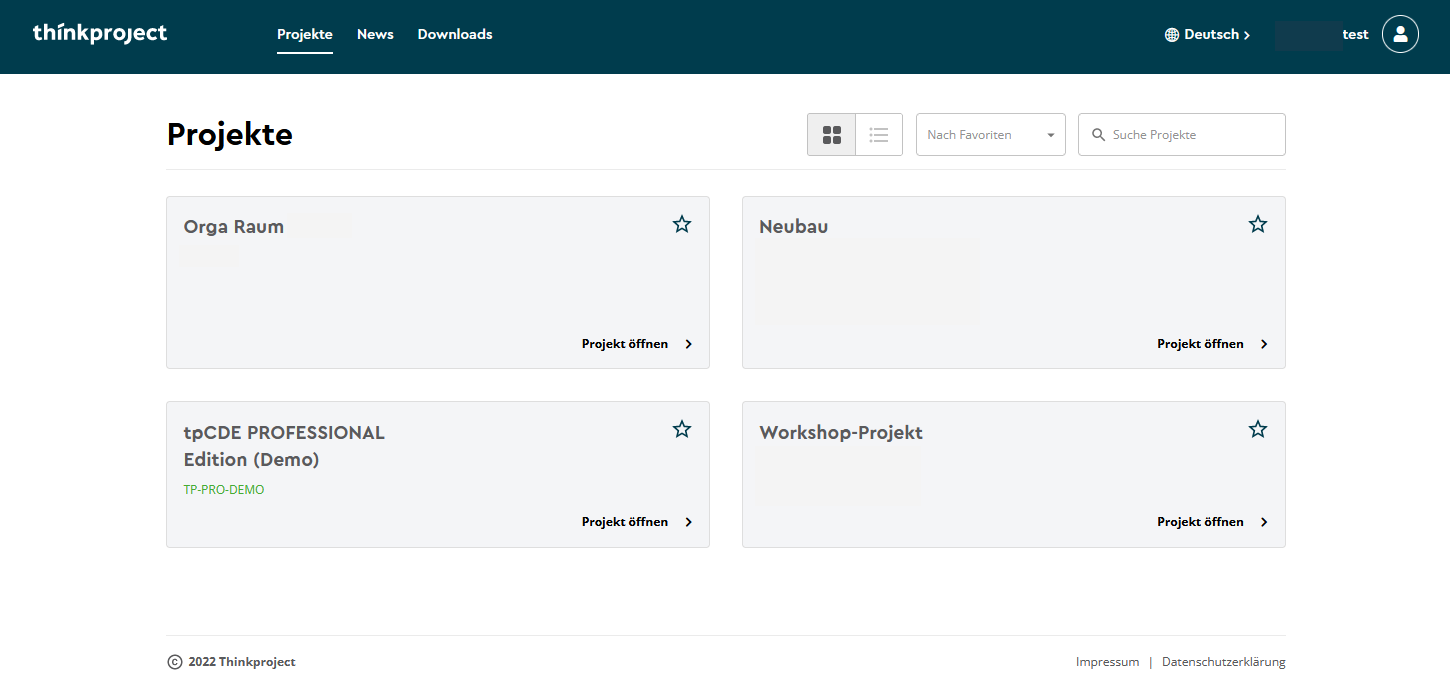The height and width of the screenshot is (684, 1450).
Task: Mark Workshop-Projekt as favorite
Action: point(1258,429)
